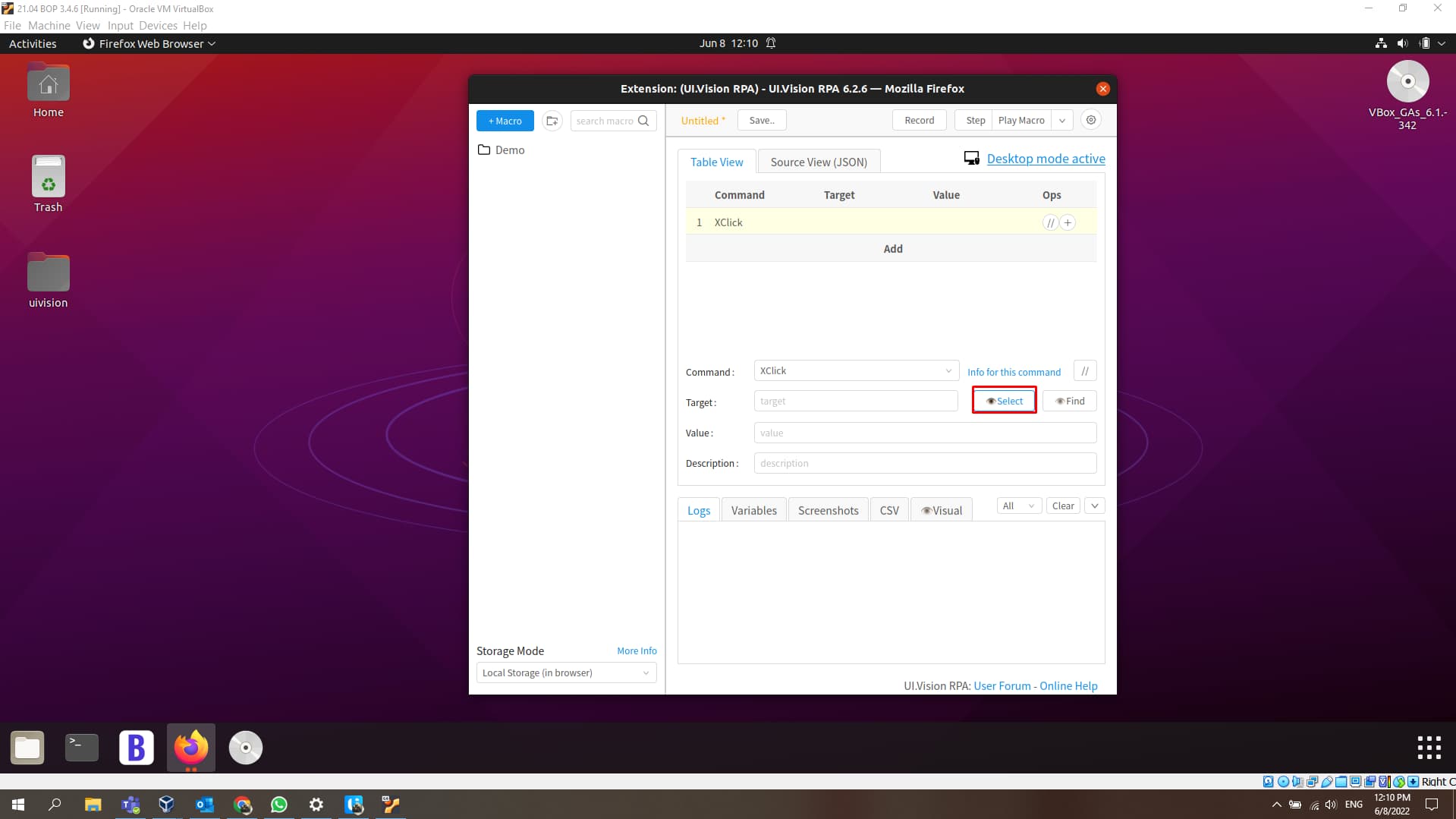The height and width of the screenshot is (819, 1456).
Task: Open Terminal in the Ubuntu dock
Action: click(82, 748)
